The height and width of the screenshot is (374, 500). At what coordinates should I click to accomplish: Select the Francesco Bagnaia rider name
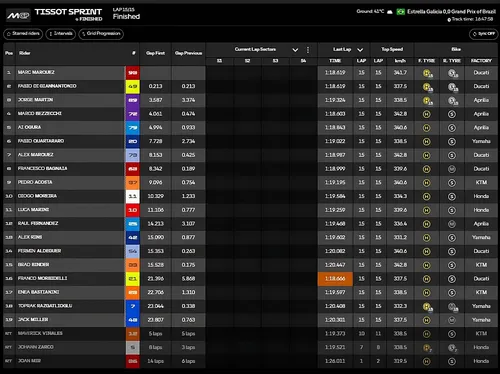point(42,169)
